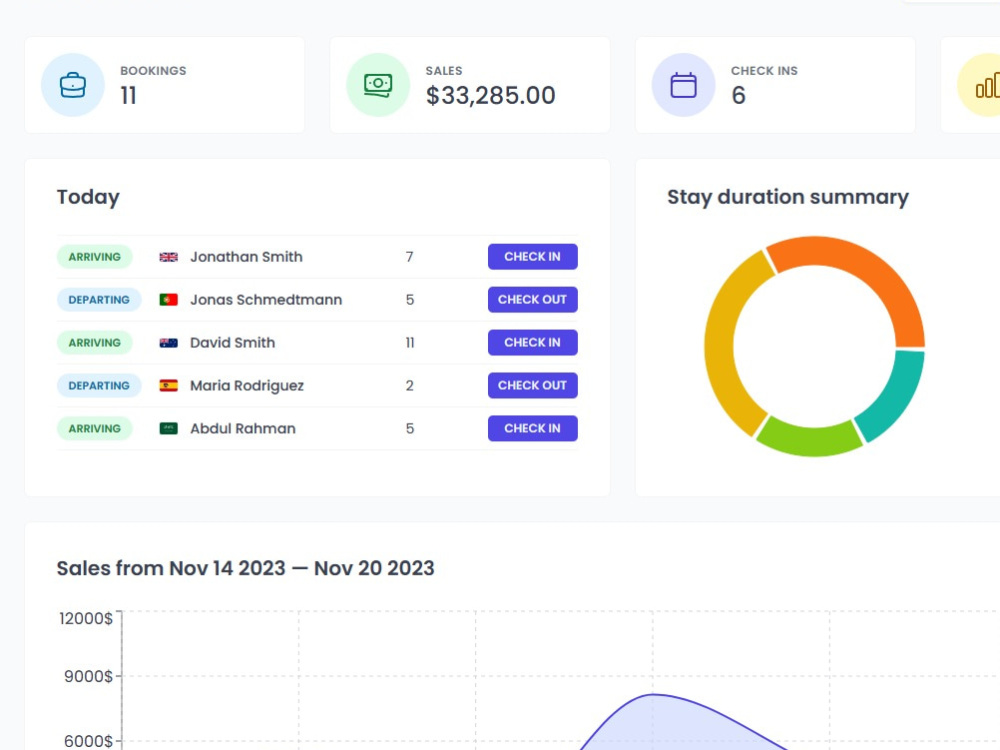Click the 9000$ axis label

[x=88, y=677]
